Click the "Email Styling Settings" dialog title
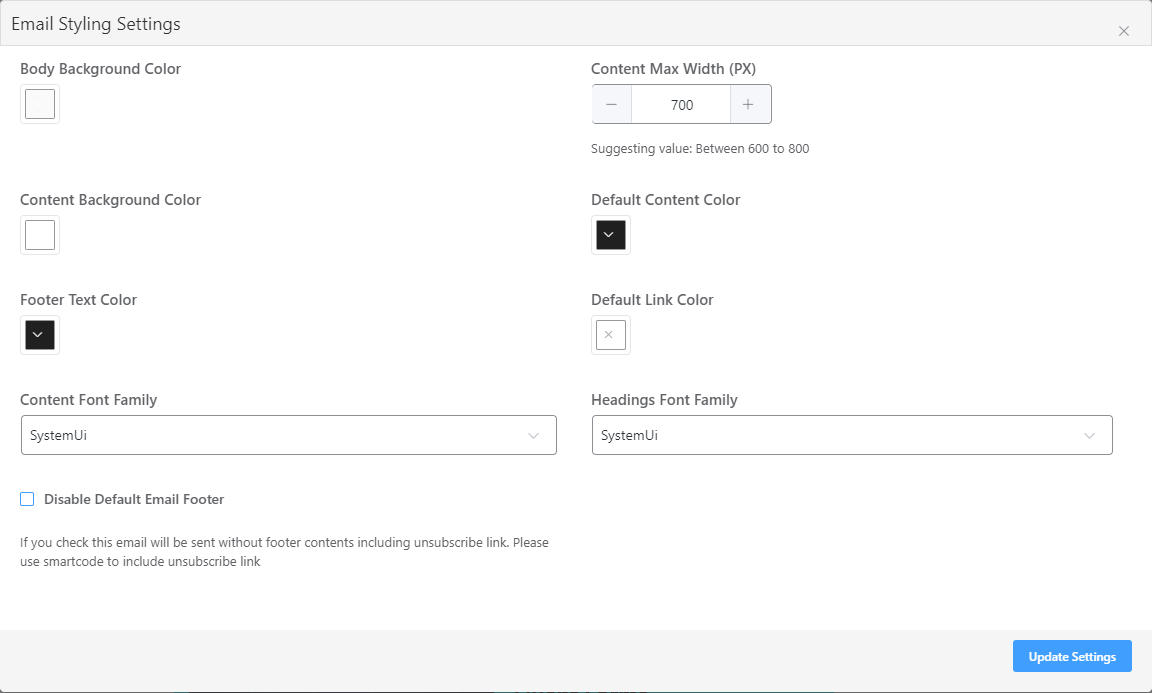 click(x=96, y=24)
